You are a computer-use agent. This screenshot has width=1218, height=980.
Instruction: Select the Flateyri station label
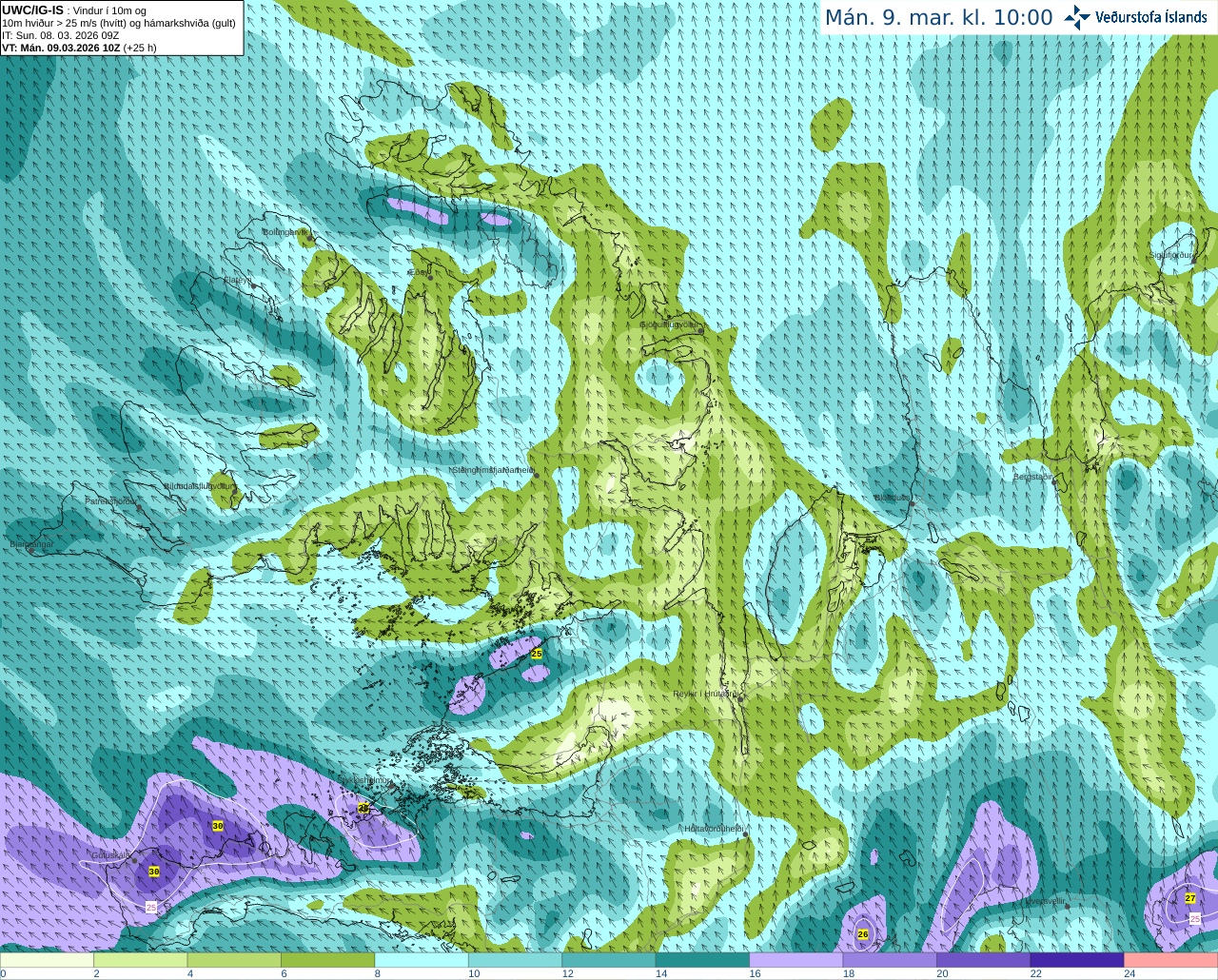click(237, 280)
